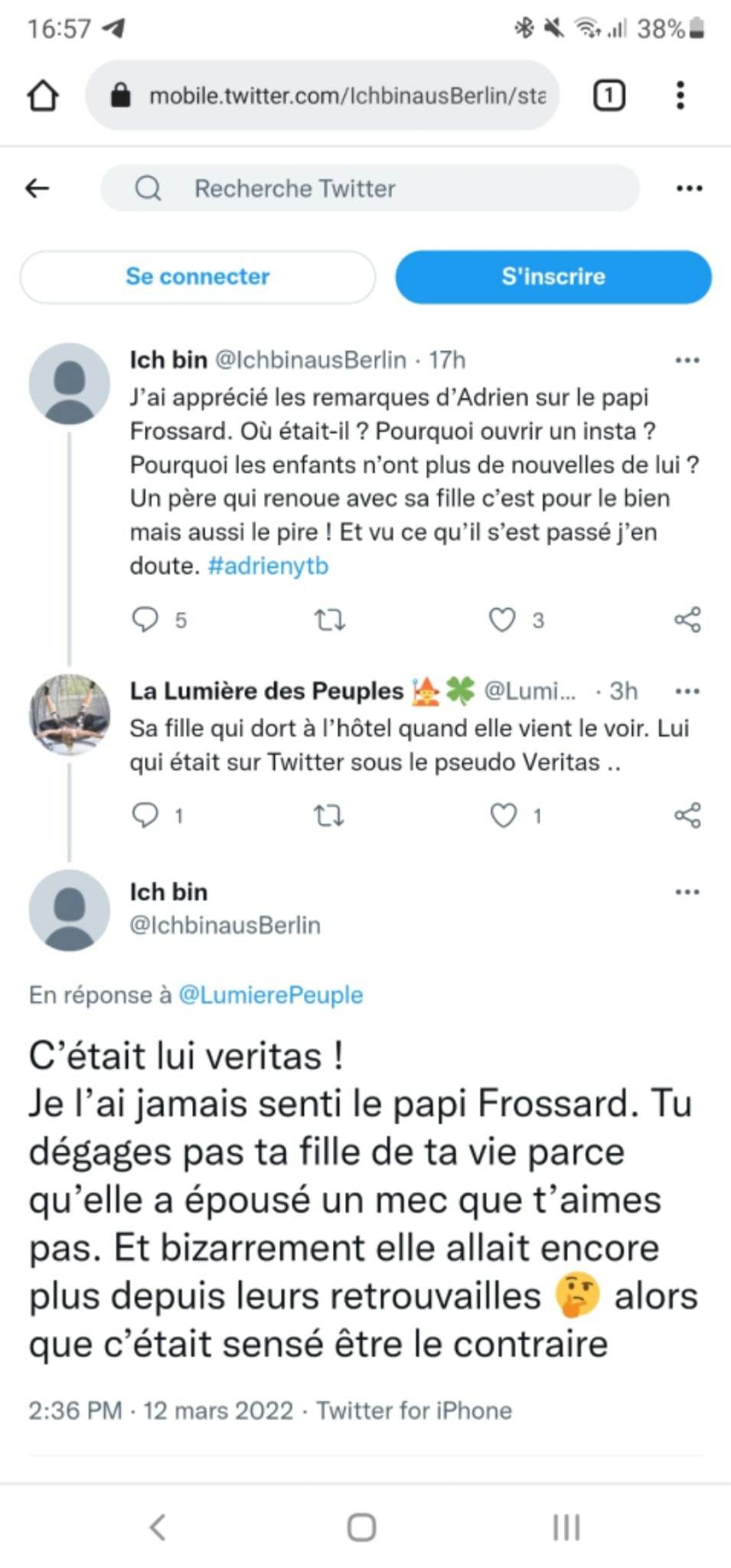Viewport: 731px width, 1568px height.
Task: Tap the browser home icon
Action: point(43,96)
